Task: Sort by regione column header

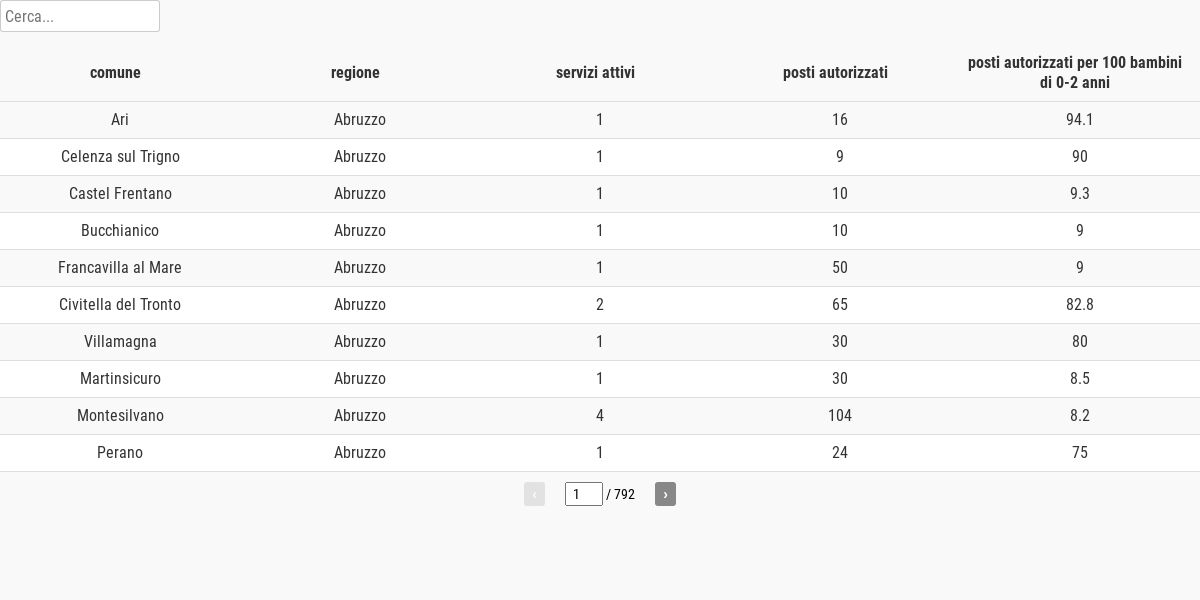Action: 355,72
